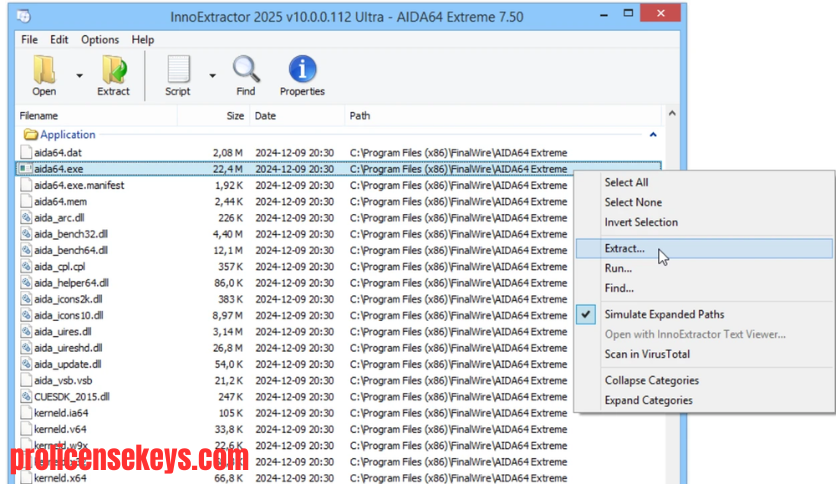Show the Properties info icon
Viewport: 836px width, 484px height.
302,69
